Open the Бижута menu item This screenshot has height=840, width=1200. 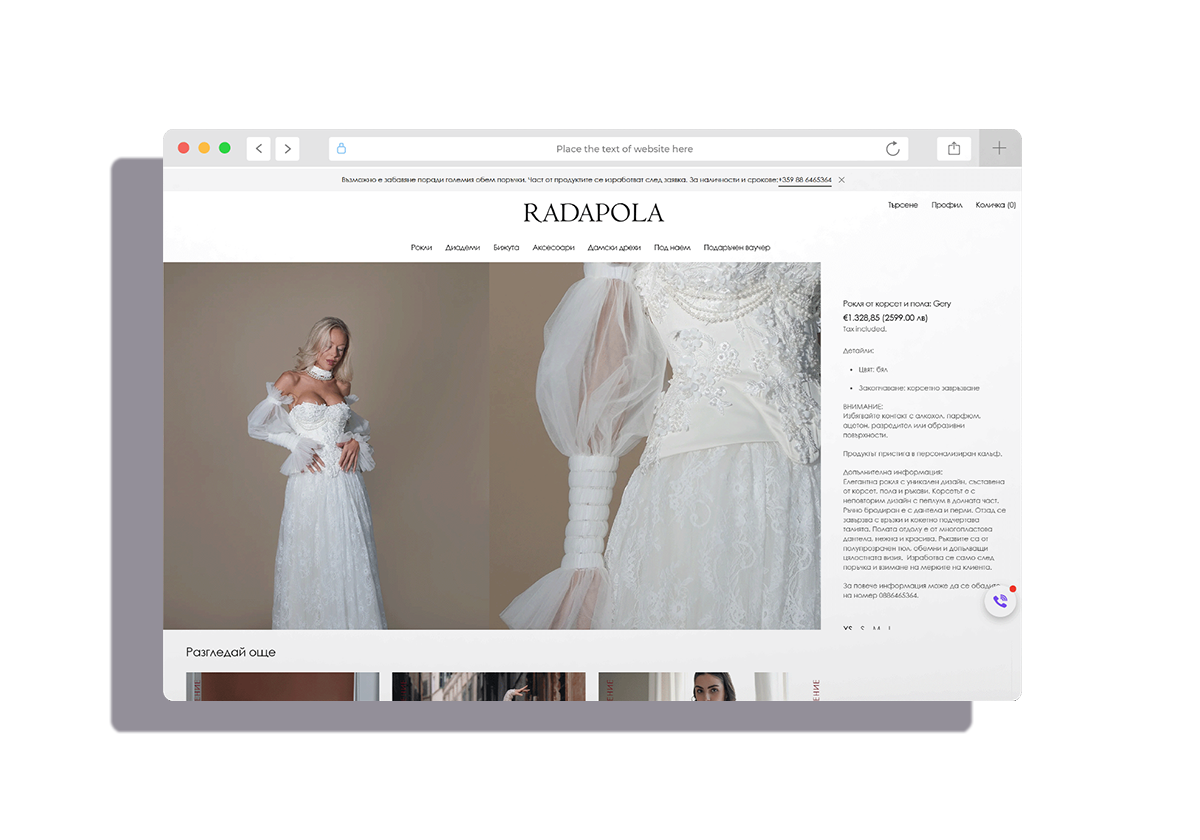(x=506, y=247)
